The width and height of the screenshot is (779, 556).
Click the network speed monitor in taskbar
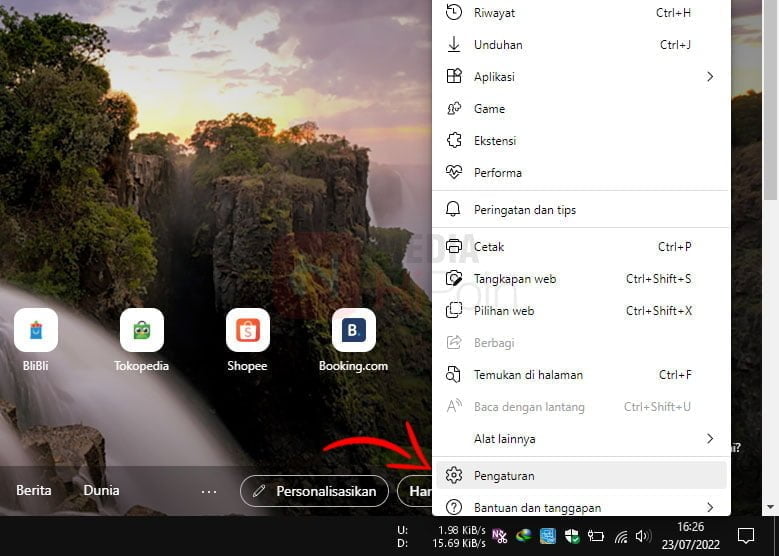coord(441,537)
